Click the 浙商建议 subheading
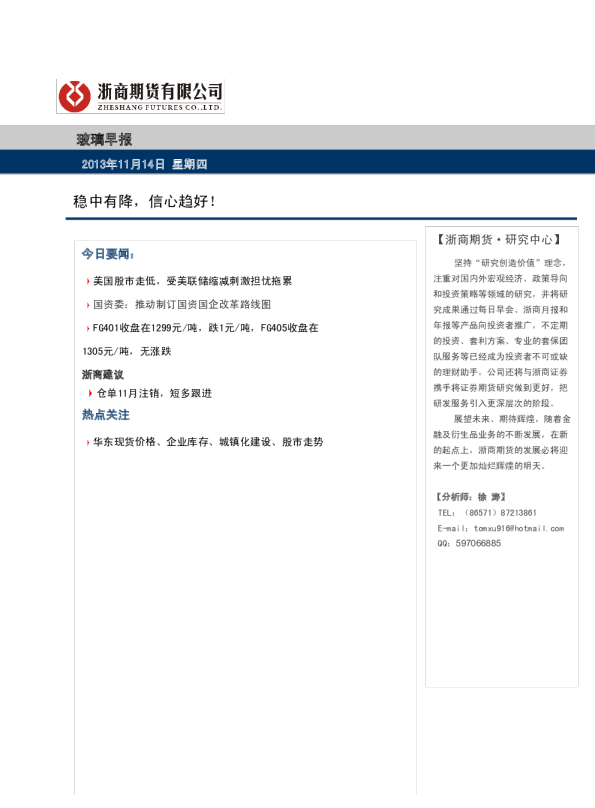 (x=103, y=375)
